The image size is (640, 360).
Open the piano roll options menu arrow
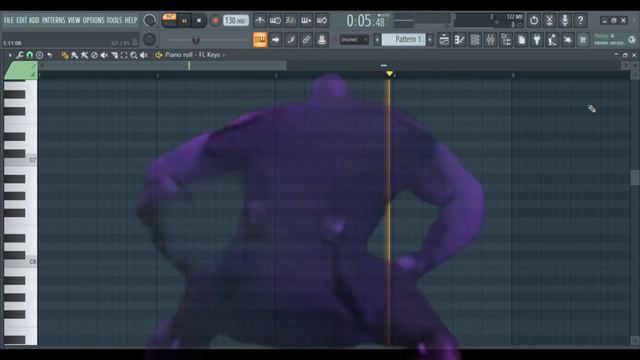click(x=10, y=55)
